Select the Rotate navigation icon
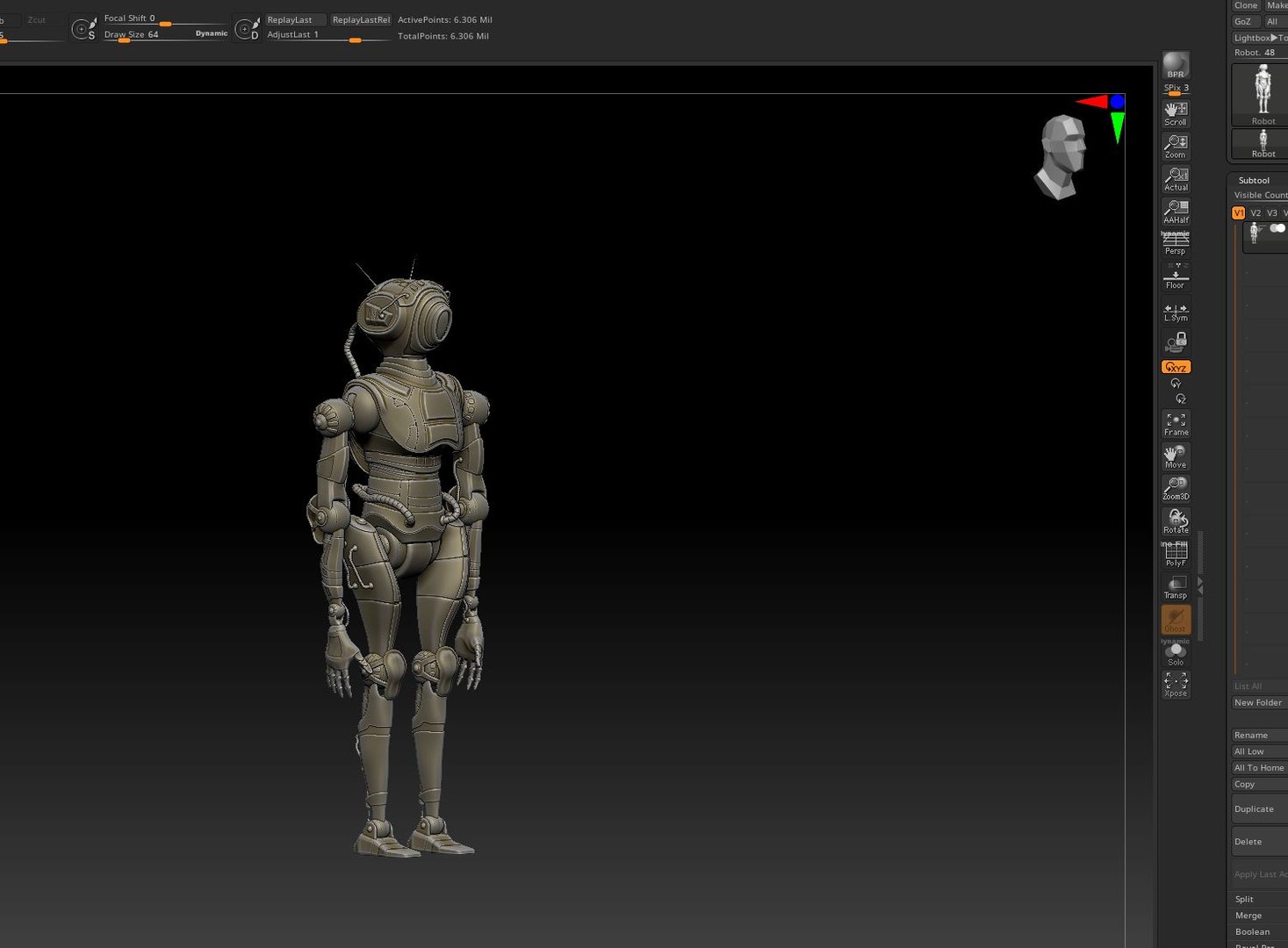This screenshot has width=1288, height=948. coord(1176,521)
